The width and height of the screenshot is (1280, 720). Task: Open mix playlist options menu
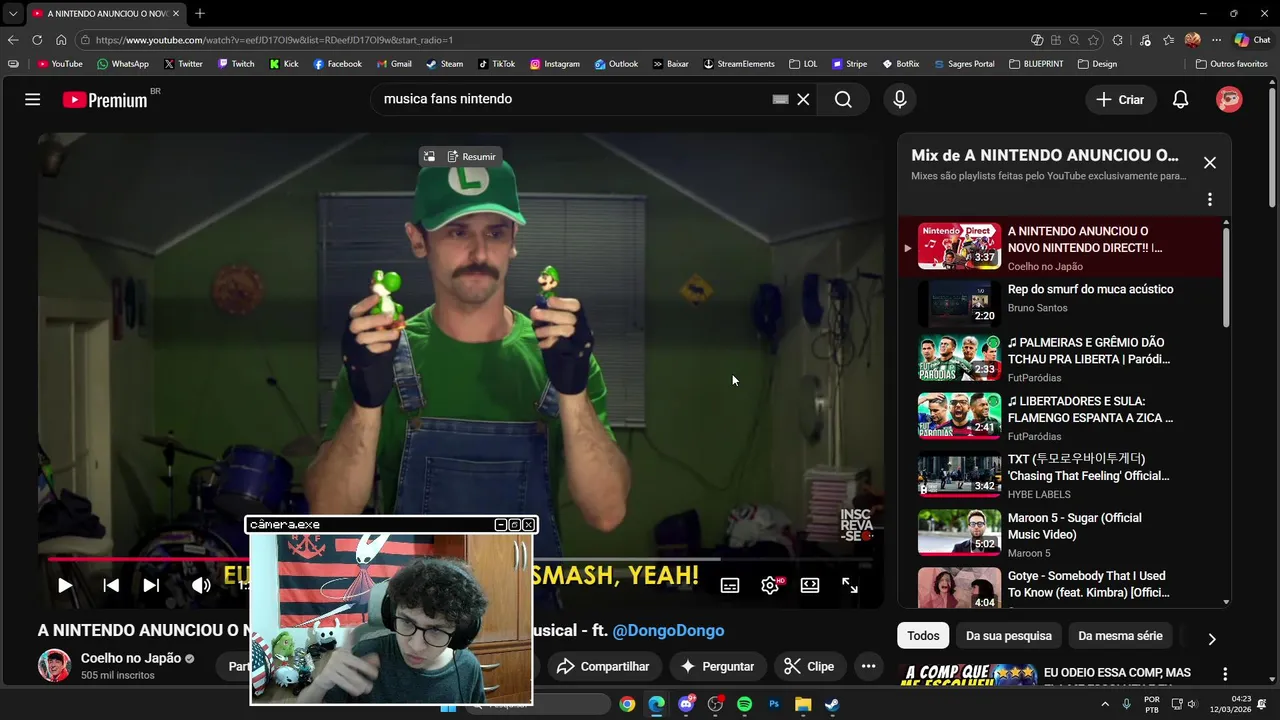[x=1210, y=199]
